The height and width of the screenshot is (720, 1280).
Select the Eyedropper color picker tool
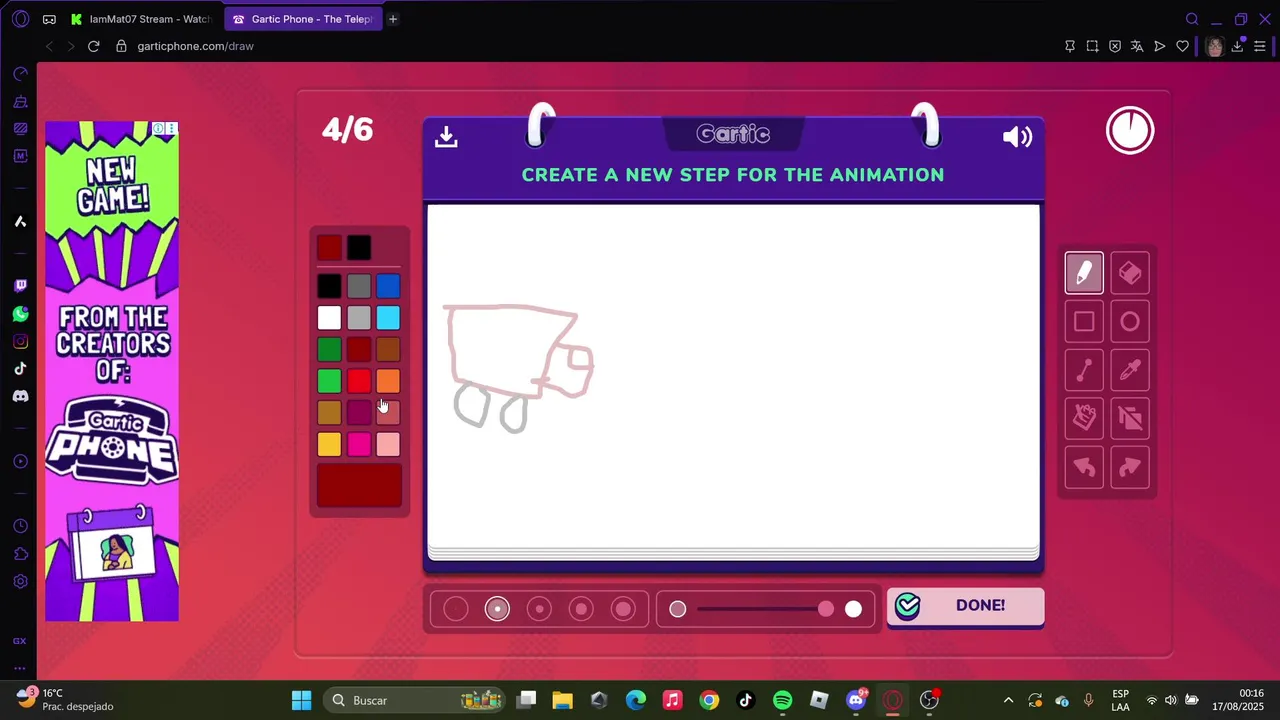click(x=1130, y=371)
